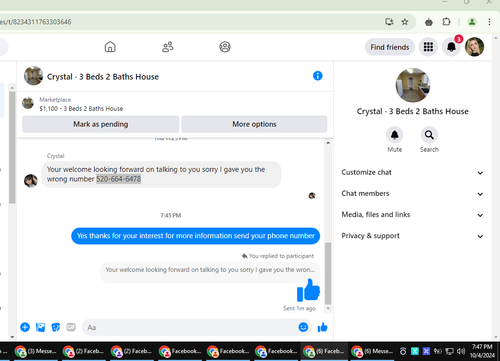Attach a photo with the image icon
Viewport: 500px width, 361px height.
pos(40,327)
